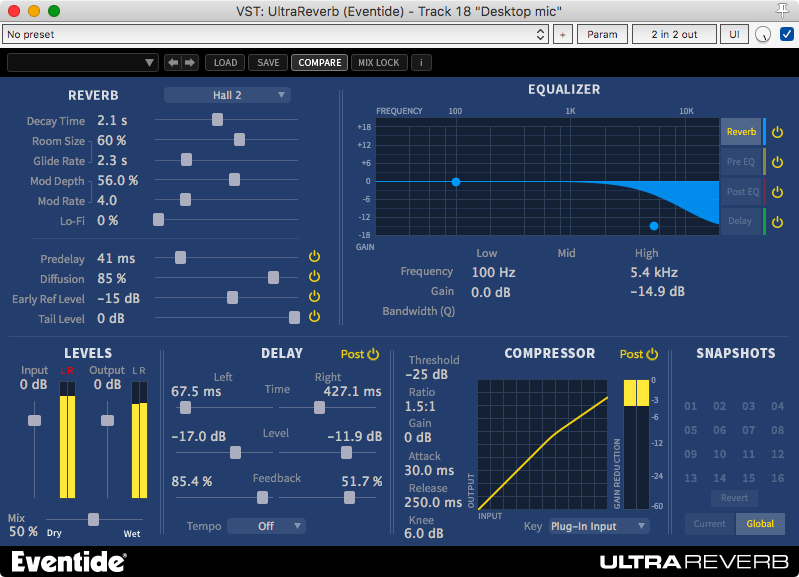The image size is (799, 577).
Task: Open the Eventide preset dropdown
Action: tap(83, 62)
